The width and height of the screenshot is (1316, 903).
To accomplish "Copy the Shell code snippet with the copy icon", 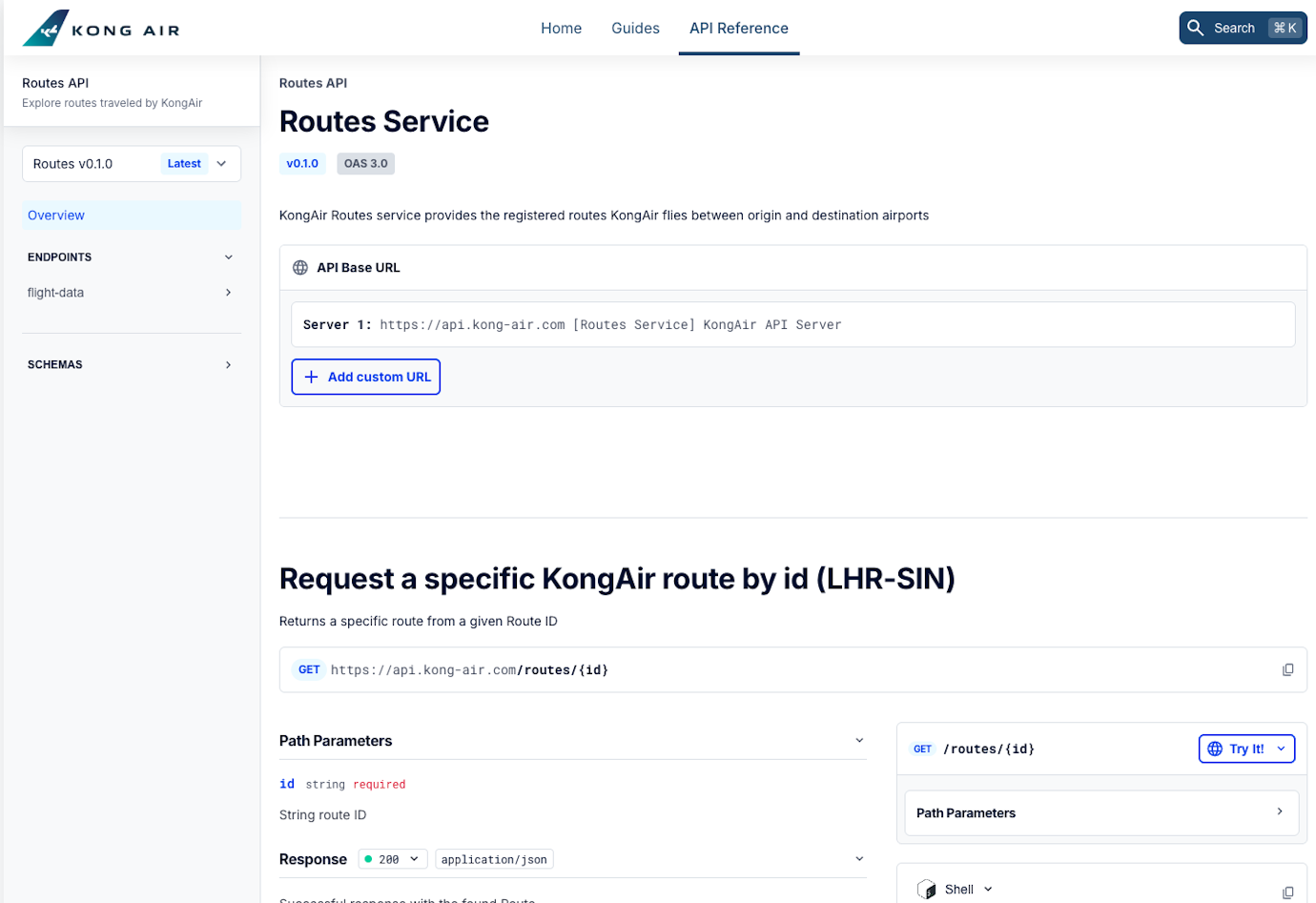I will click(1288, 889).
